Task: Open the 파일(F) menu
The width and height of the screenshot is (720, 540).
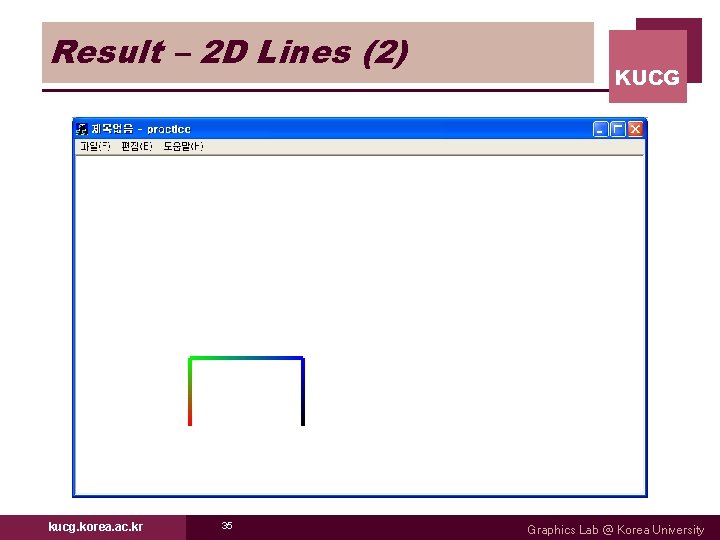Action: coord(95,146)
